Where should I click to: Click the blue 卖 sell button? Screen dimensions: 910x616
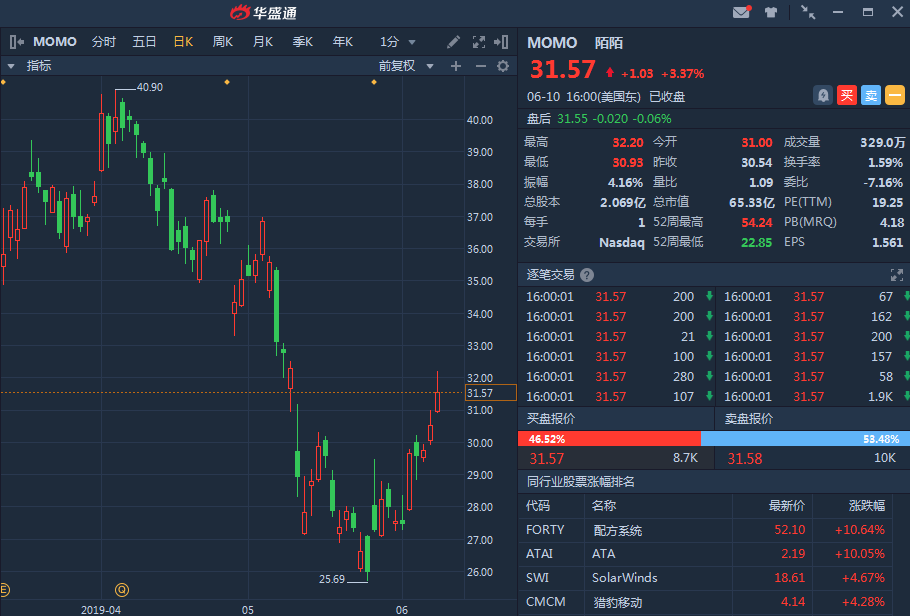pyautogui.click(x=871, y=95)
